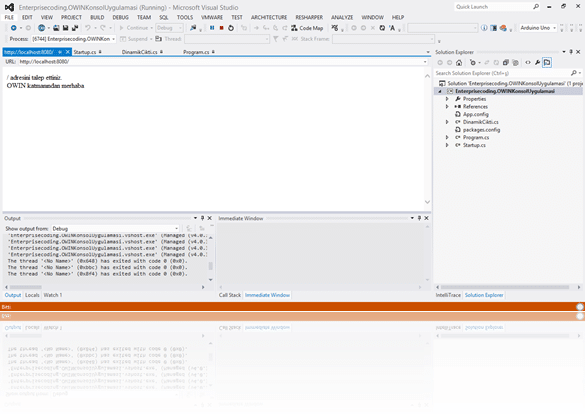Pin the Solution Explorer panel
Screen dimensions: 585x414
coord(571,52)
